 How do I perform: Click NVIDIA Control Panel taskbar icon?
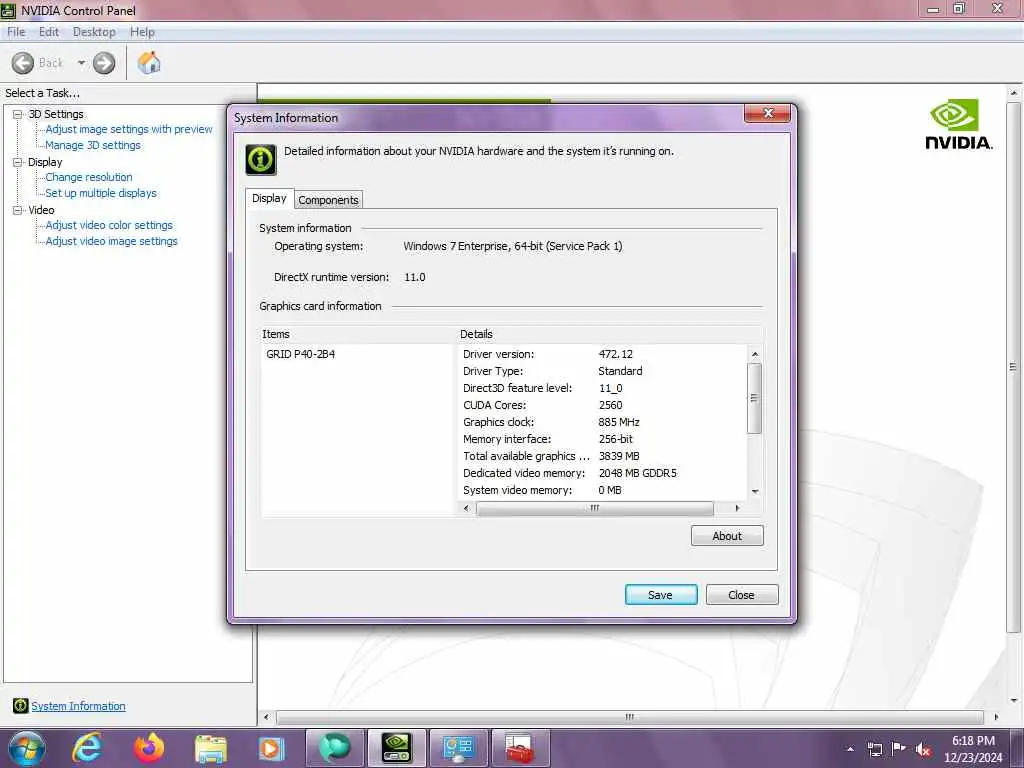396,748
